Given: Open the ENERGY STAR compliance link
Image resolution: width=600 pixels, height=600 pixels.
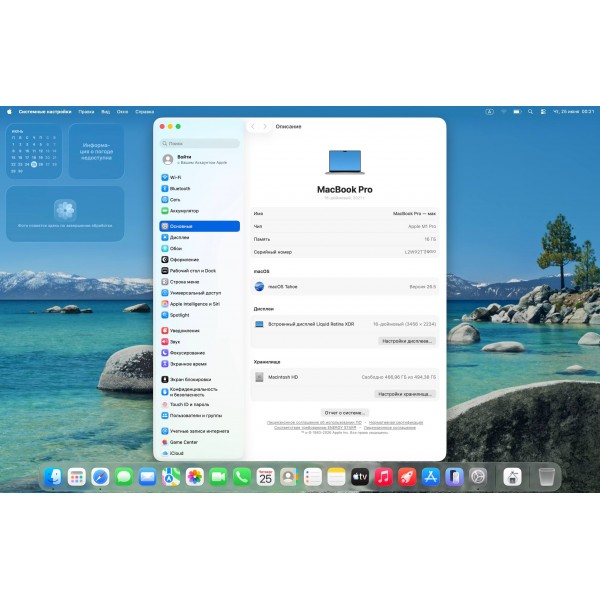Looking at the screenshot, I should [315, 427].
